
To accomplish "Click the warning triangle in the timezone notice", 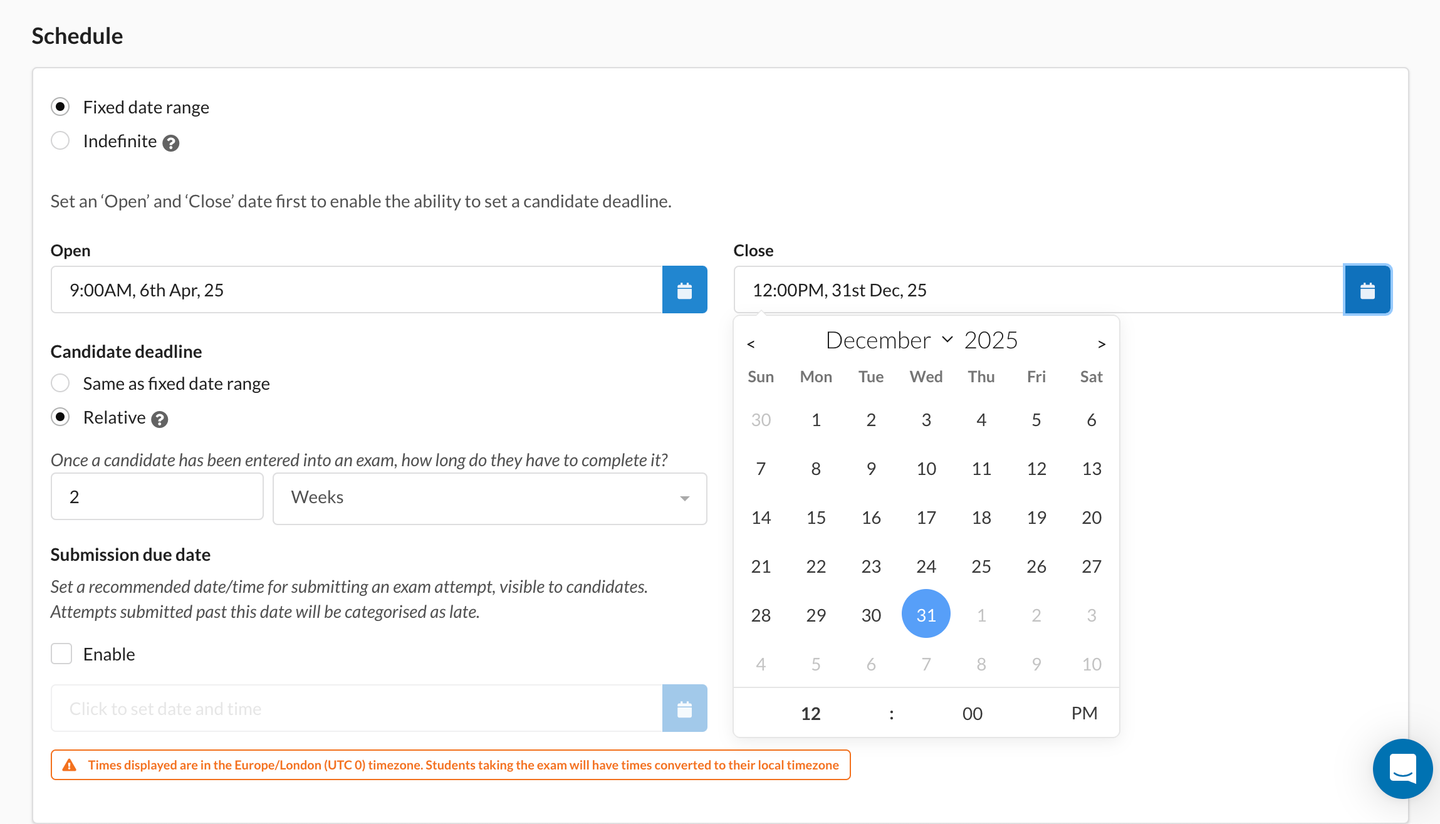I will point(67,764).
